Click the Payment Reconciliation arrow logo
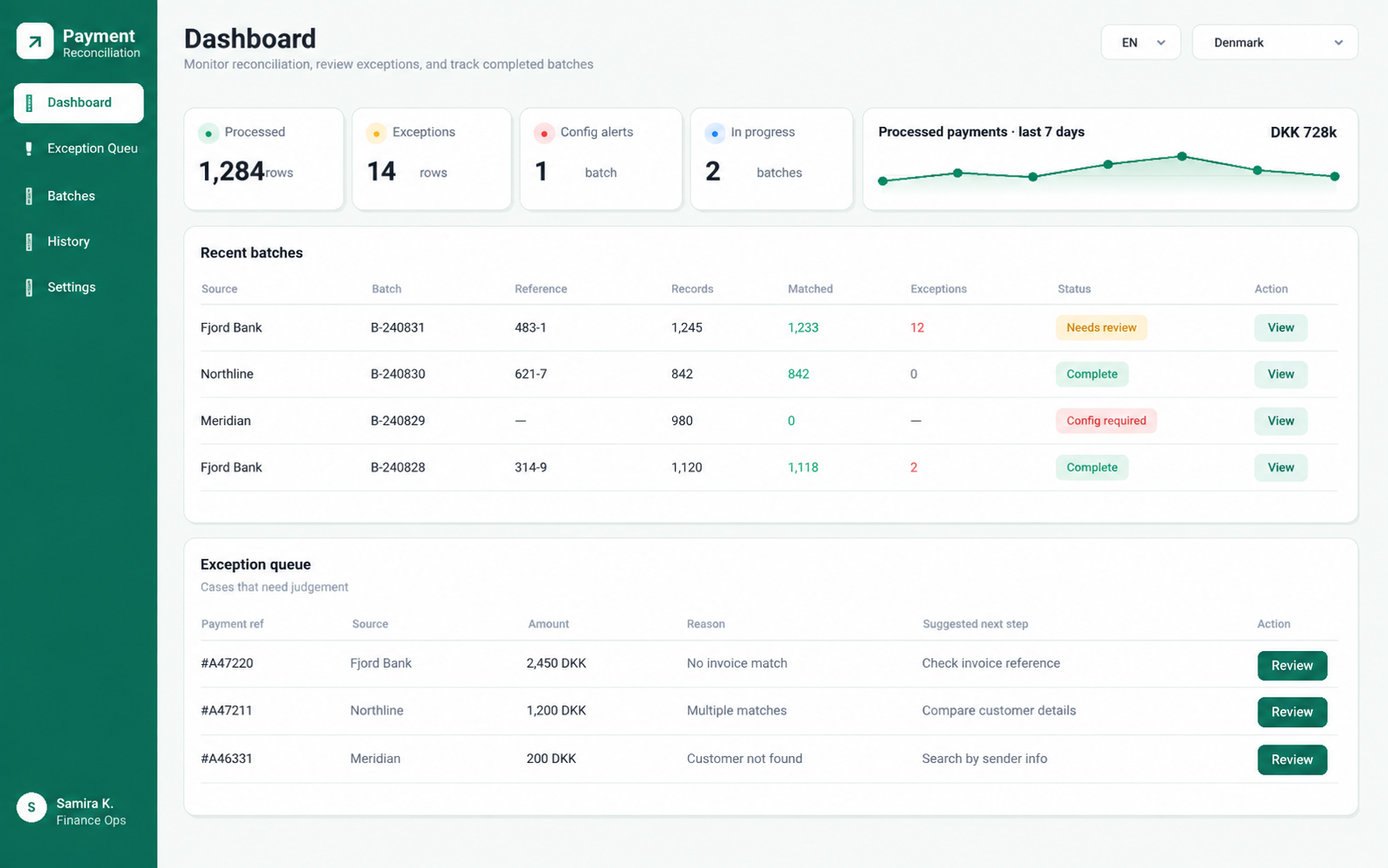Viewport: 1388px width, 868px height. click(x=35, y=41)
